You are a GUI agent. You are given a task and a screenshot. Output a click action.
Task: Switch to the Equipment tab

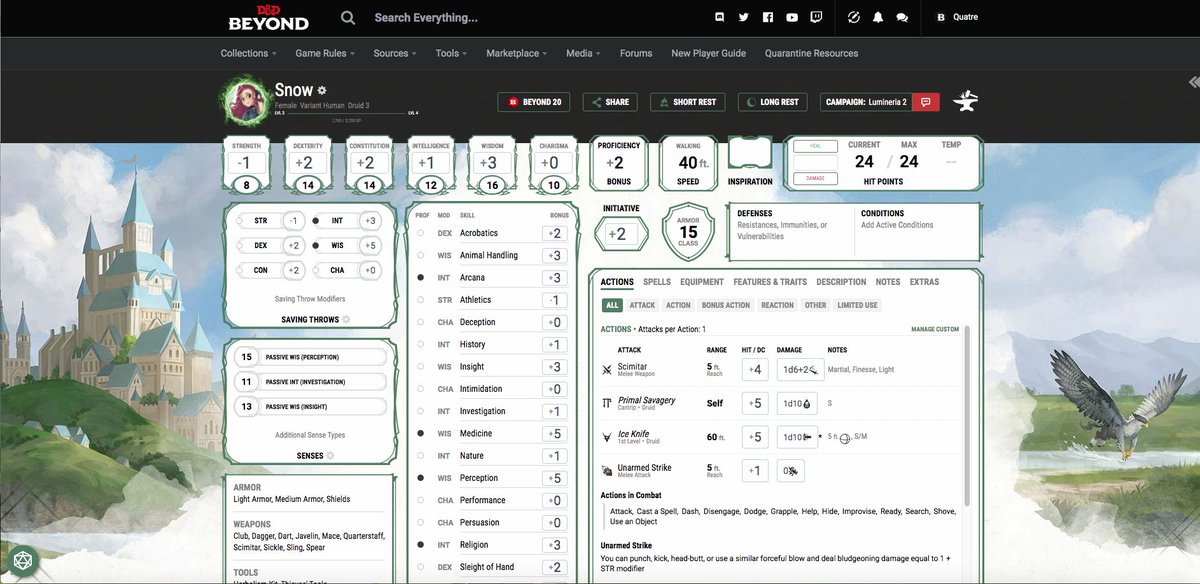702,282
